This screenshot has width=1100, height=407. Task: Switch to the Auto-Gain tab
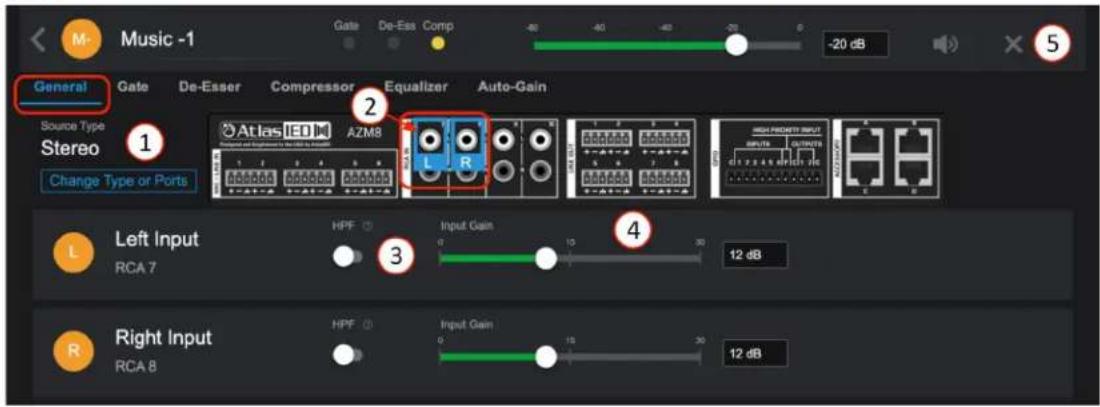512,88
